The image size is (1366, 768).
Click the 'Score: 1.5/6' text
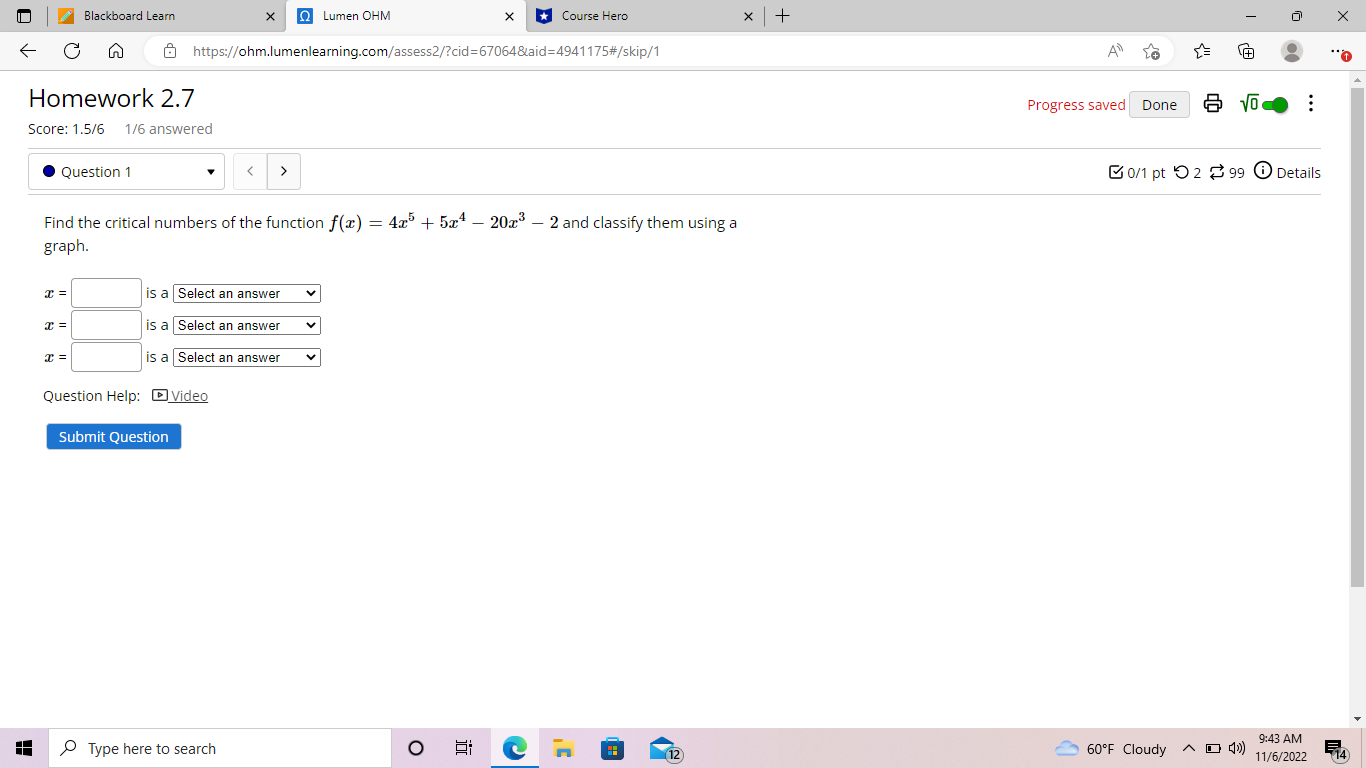tap(66, 128)
